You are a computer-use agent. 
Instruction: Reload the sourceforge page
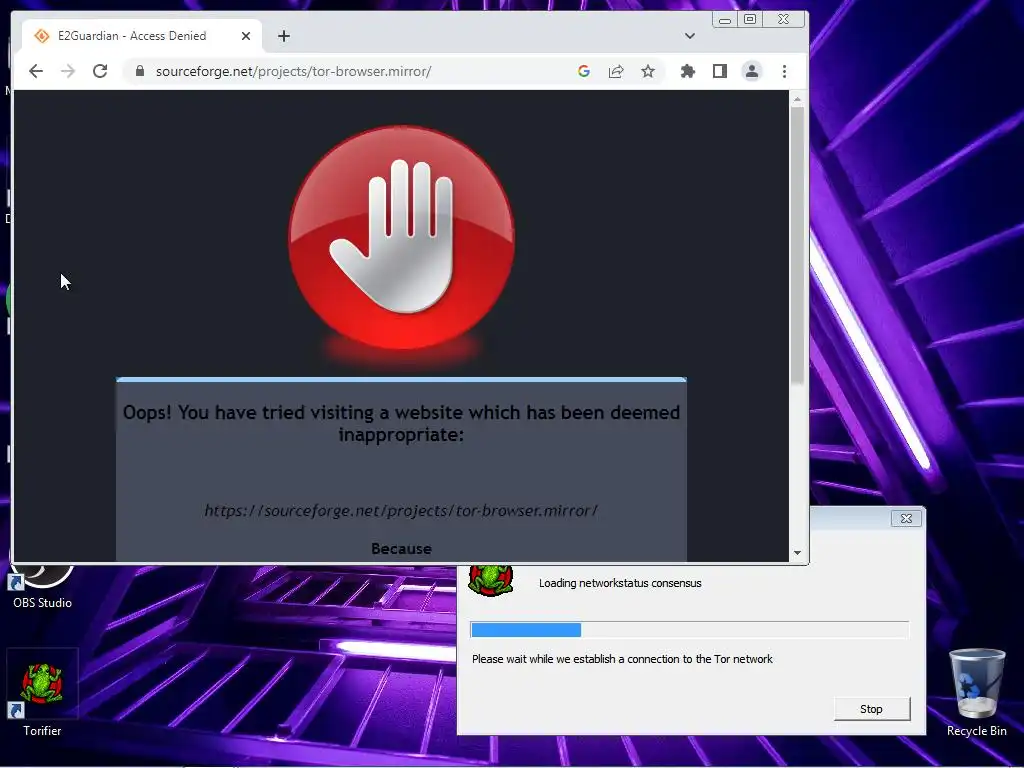100,71
